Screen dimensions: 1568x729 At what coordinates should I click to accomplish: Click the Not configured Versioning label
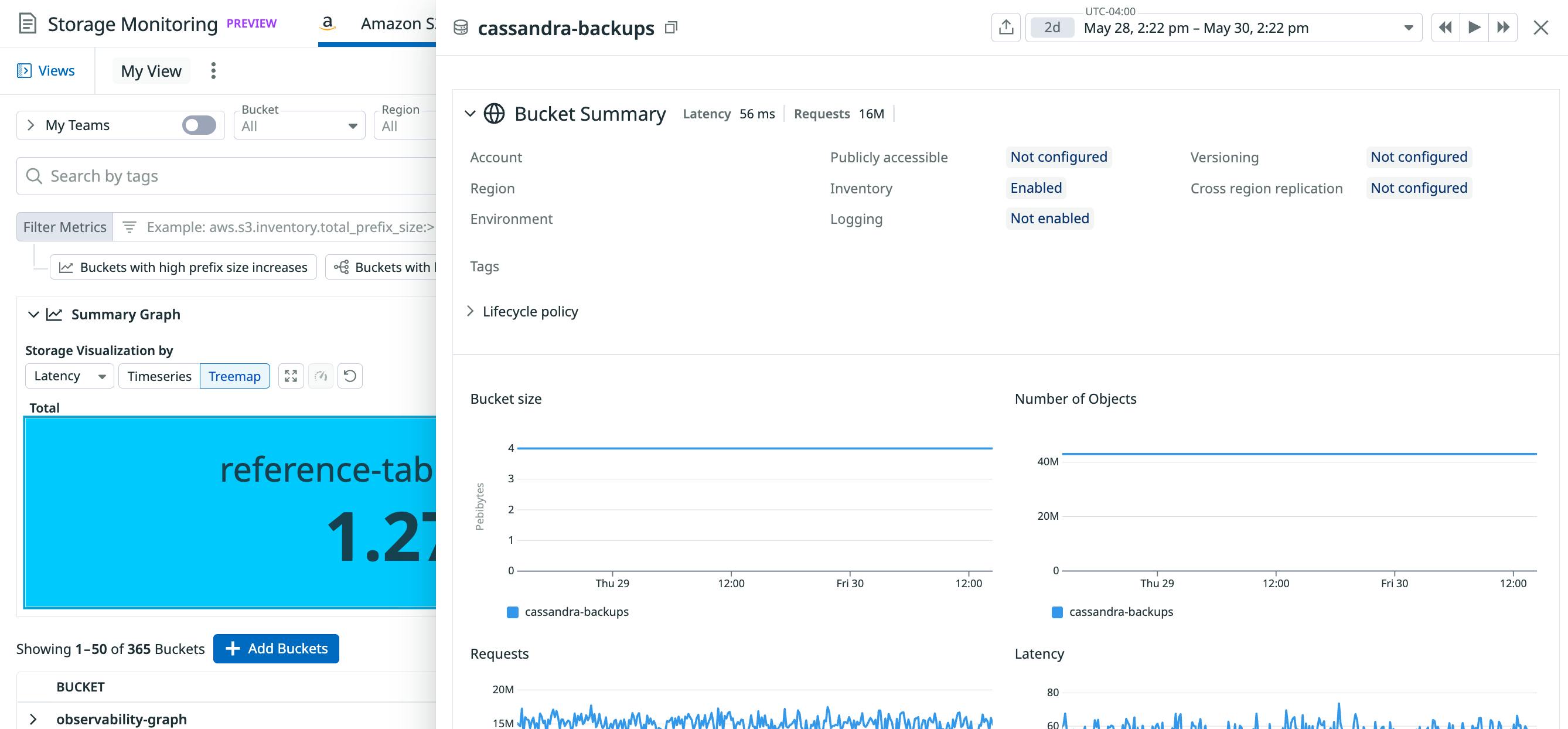point(1418,156)
